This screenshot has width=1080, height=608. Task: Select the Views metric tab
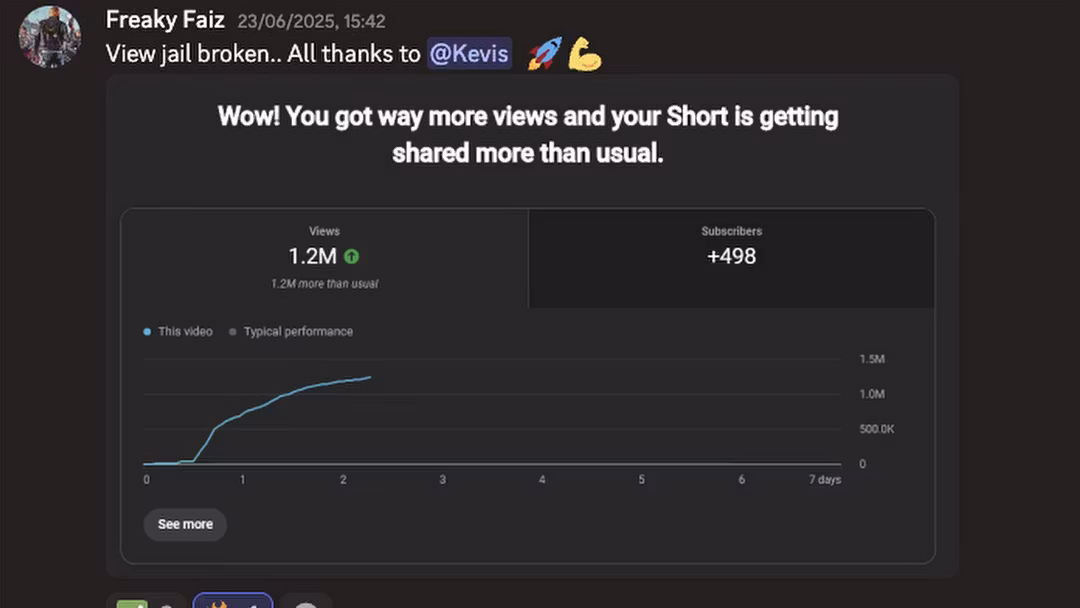[x=324, y=258]
